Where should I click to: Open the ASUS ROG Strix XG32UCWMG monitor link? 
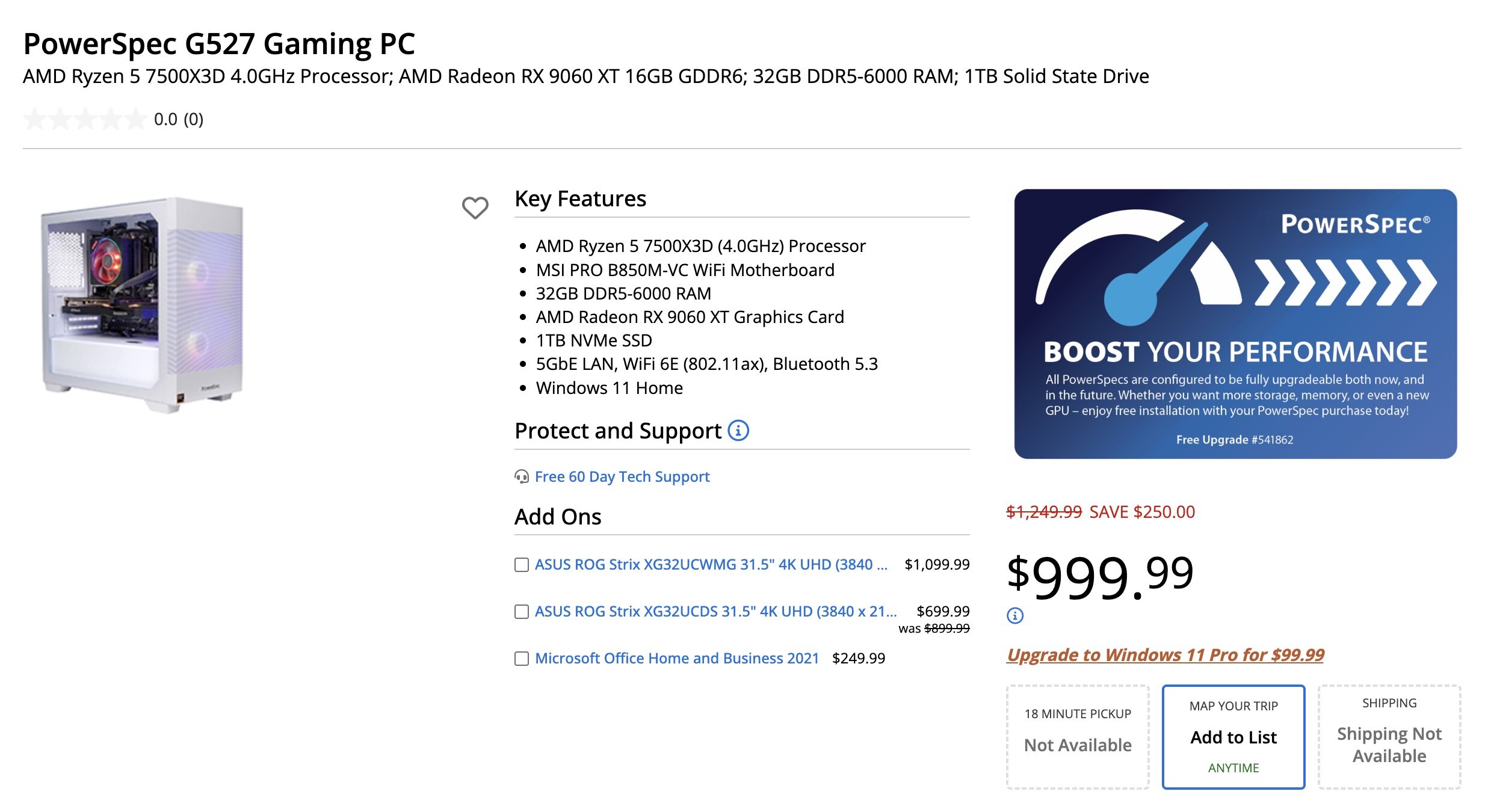(x=711, y=565)
